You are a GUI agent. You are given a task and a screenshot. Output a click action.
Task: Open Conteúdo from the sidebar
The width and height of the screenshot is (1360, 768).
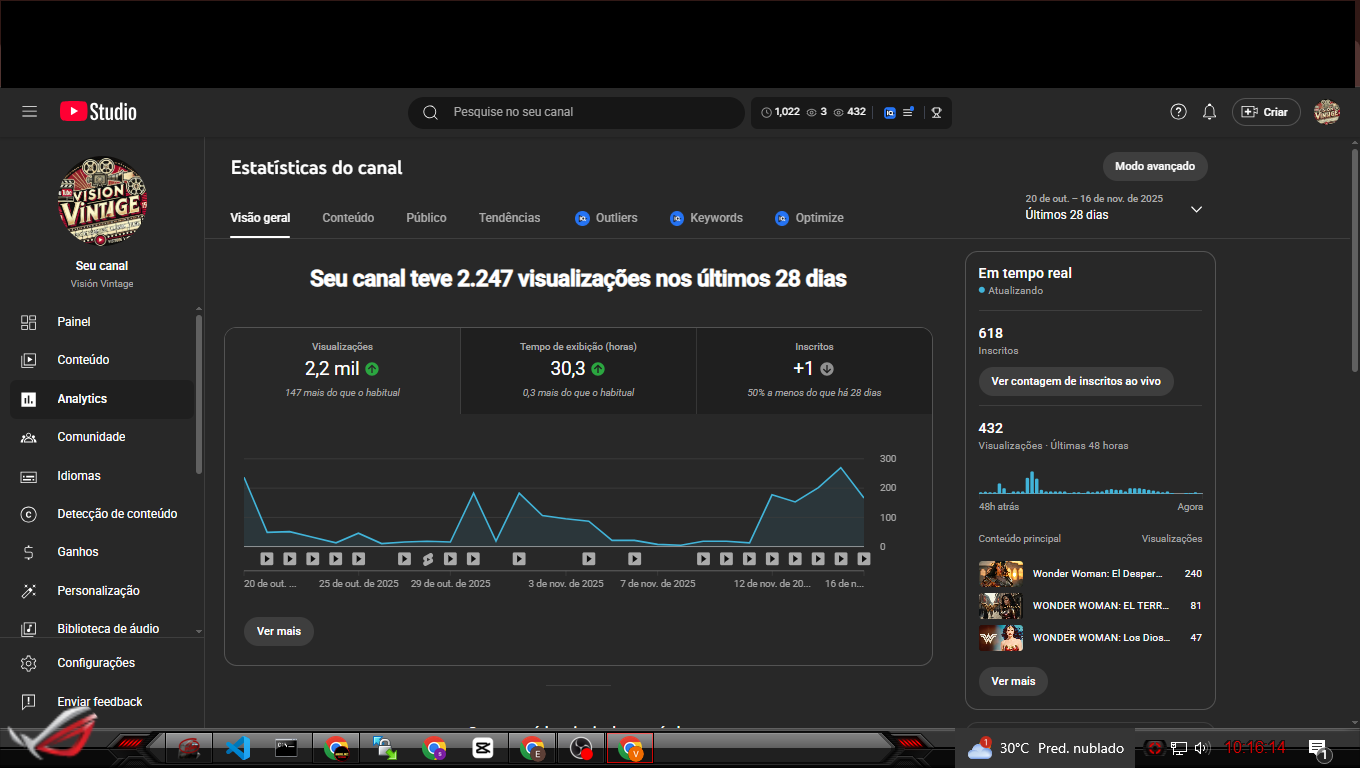83,360
